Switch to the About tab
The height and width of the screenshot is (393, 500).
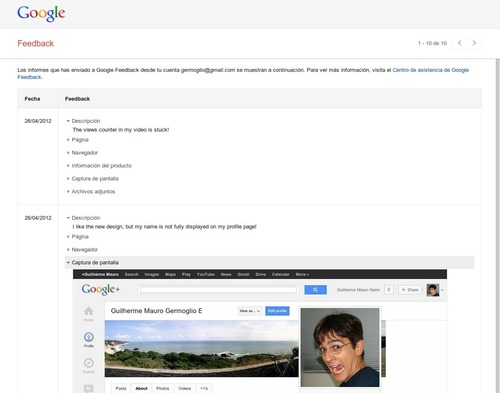(x=141, y=388)
